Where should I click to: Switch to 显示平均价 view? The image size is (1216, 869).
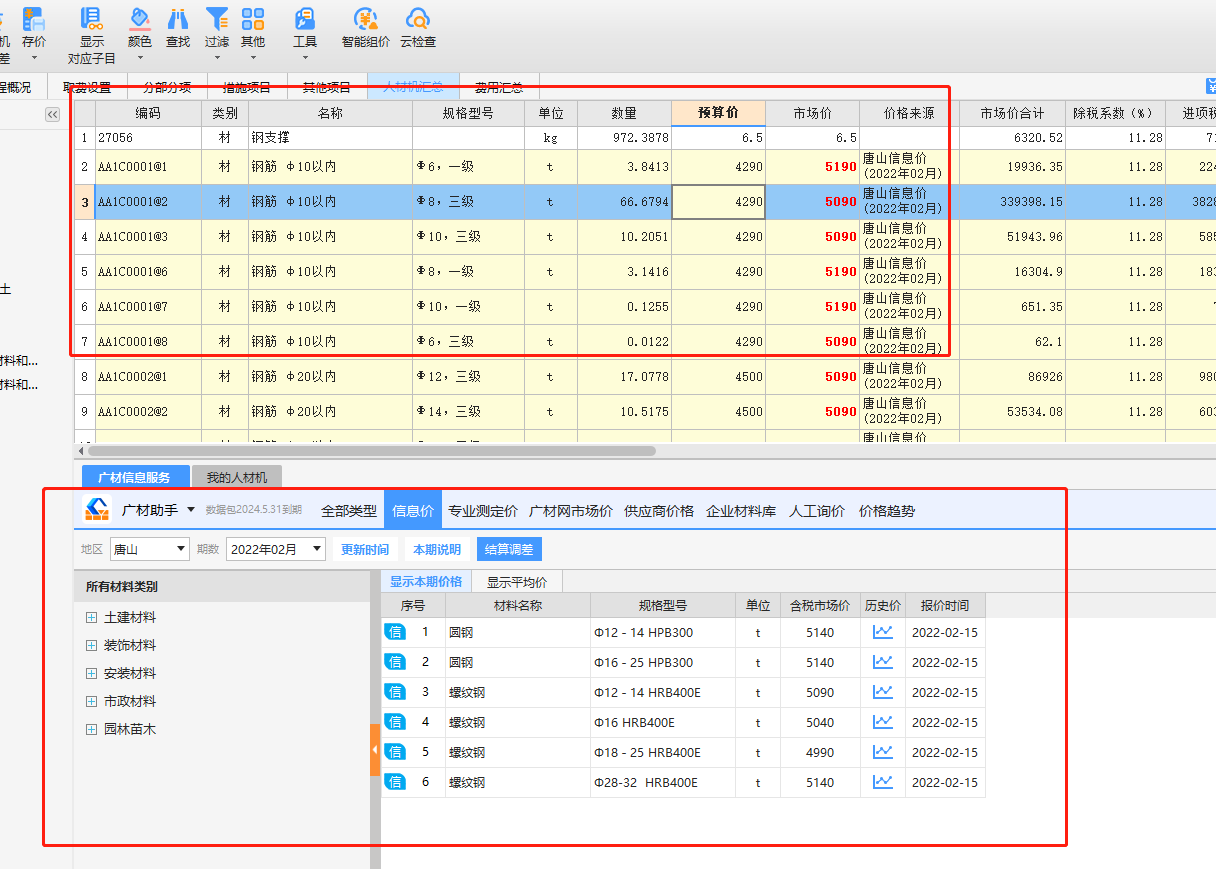(517, 581)
